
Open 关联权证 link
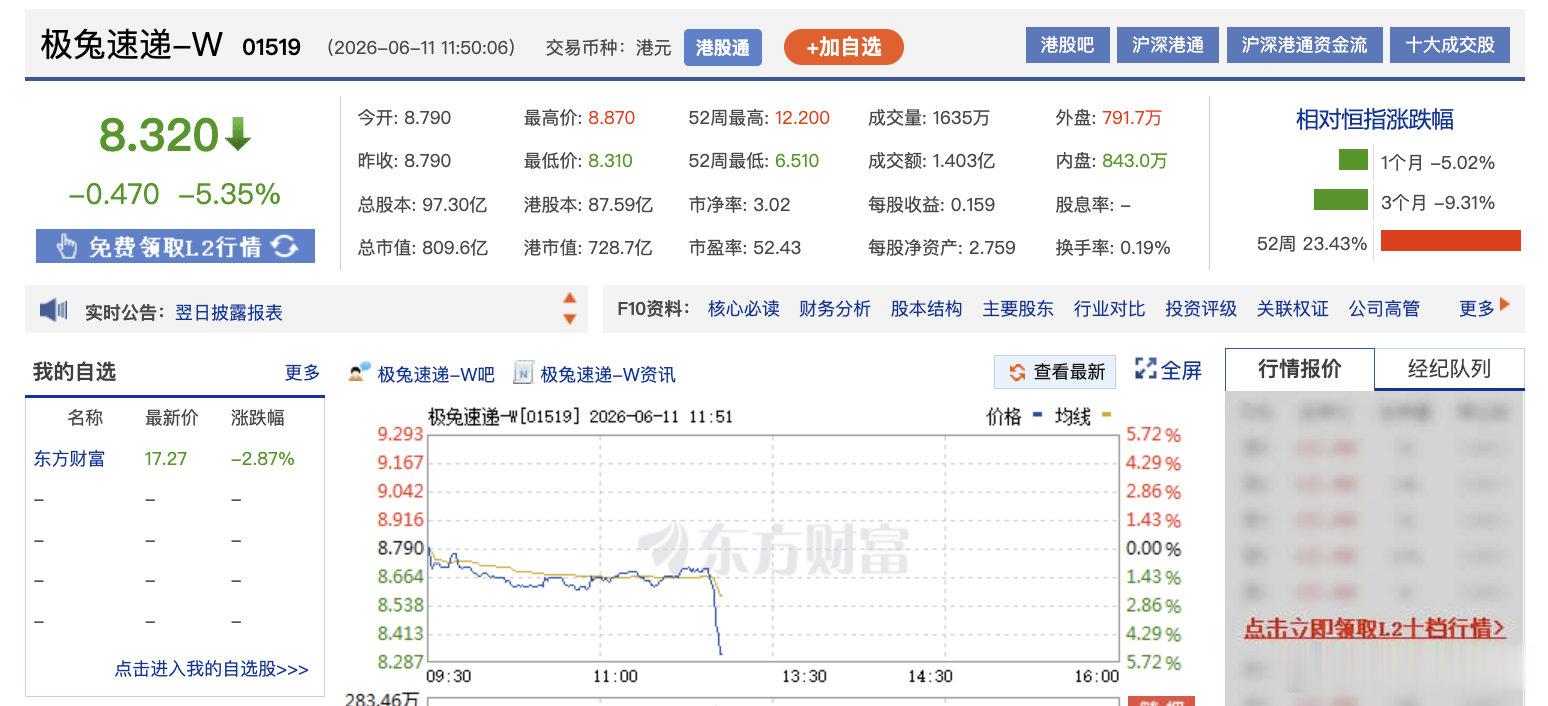(1292, 309)
